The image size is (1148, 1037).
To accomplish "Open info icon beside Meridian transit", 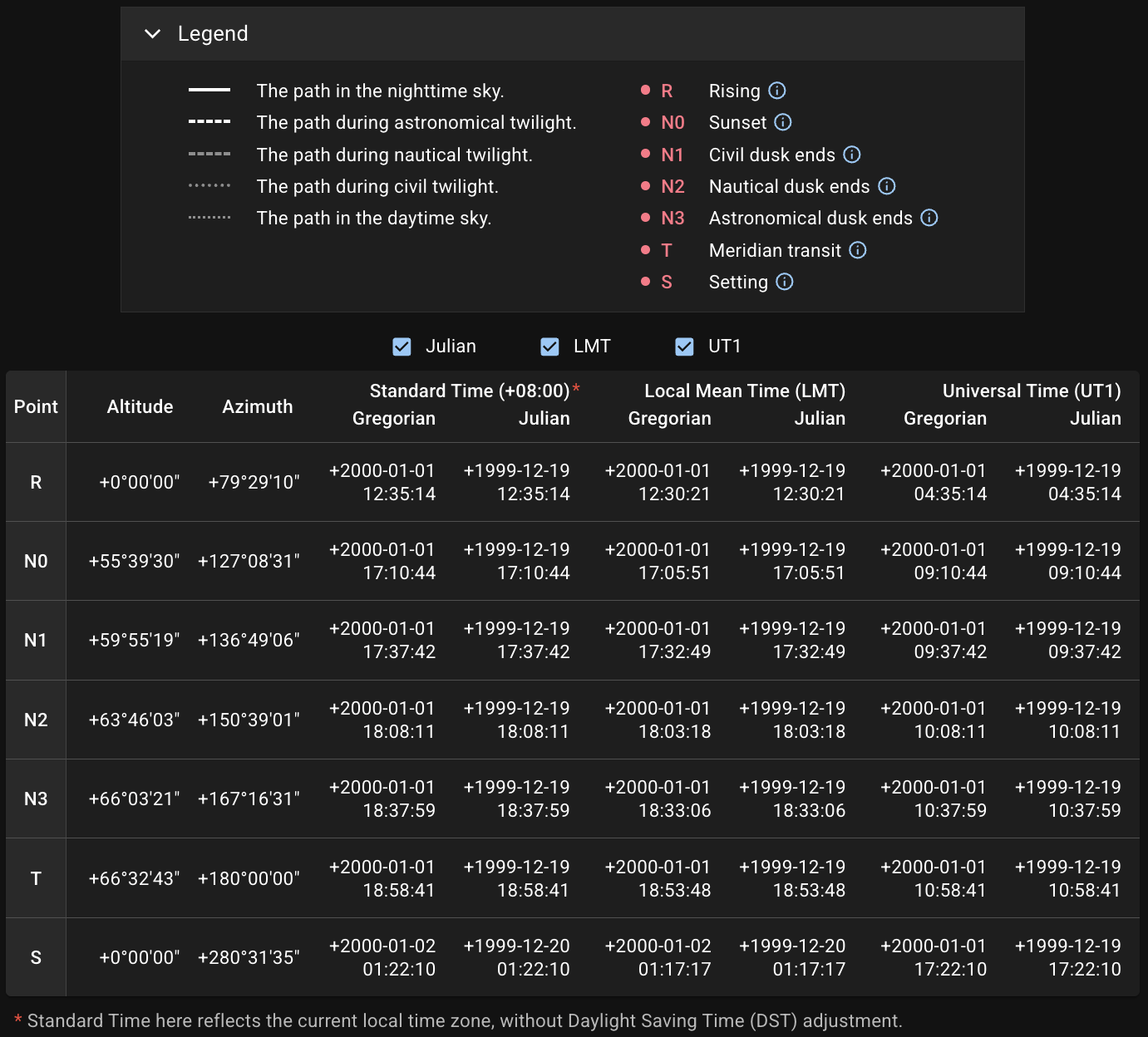I will (x=858, y=250).
